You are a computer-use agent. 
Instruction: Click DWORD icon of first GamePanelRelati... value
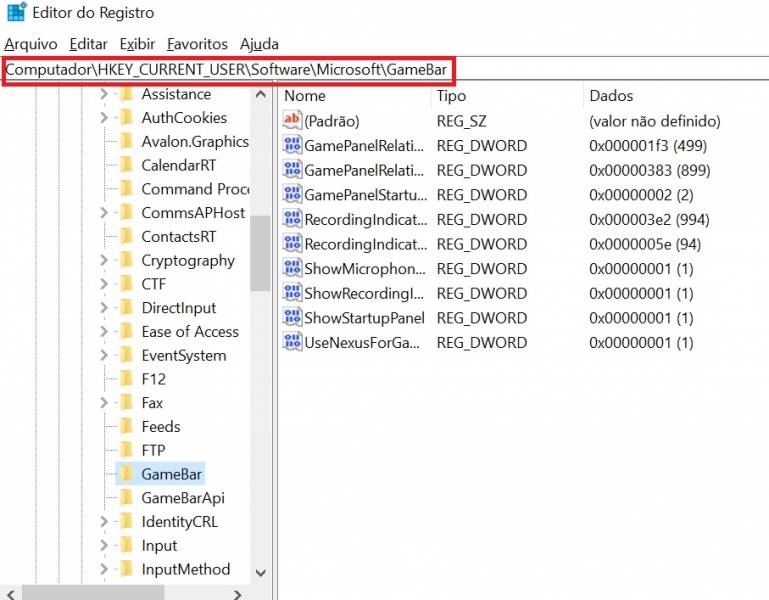292,145
